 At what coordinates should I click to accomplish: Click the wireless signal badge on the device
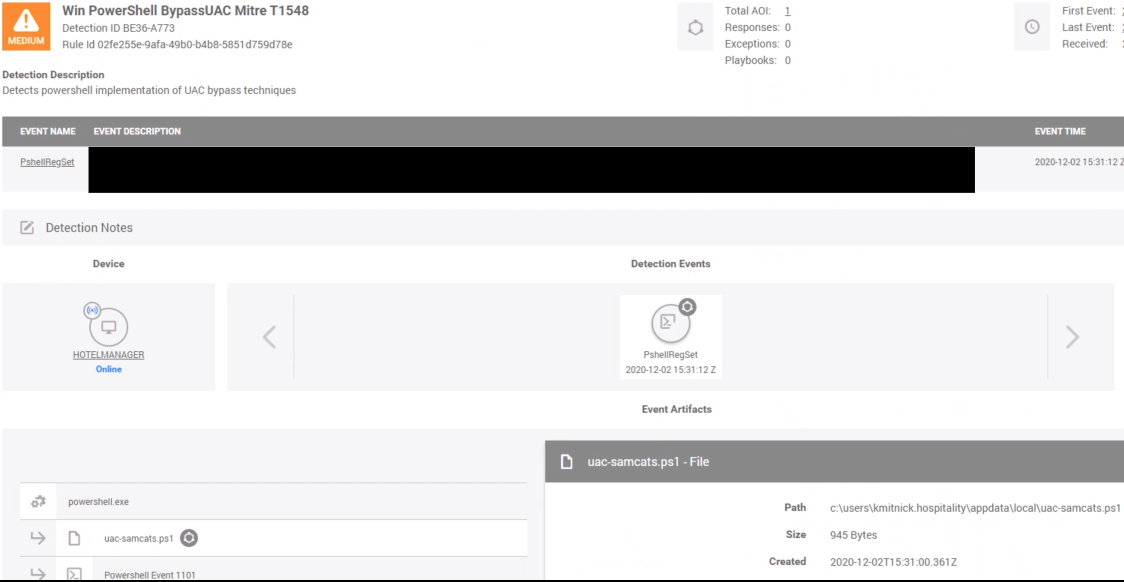click(x=91, y=310)
